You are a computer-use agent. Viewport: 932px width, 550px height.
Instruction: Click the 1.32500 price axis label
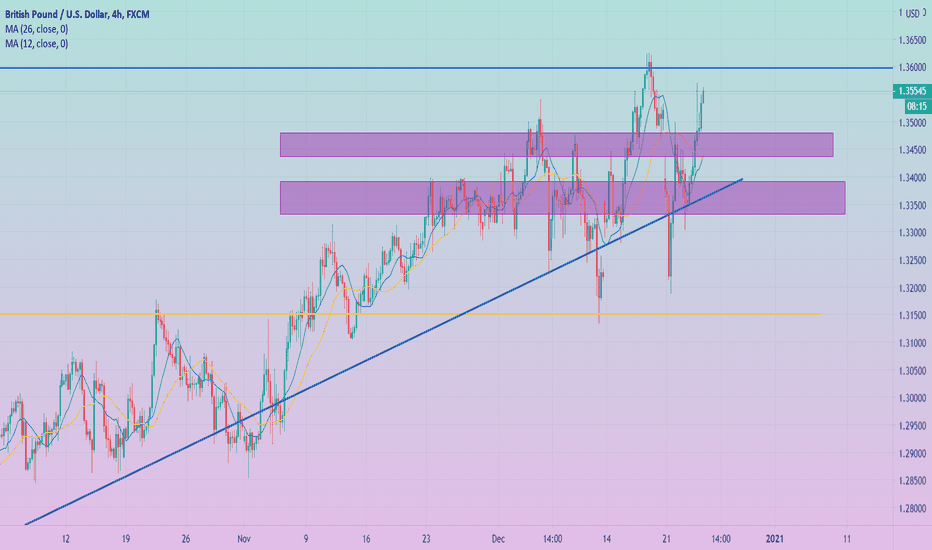point(912,260)
